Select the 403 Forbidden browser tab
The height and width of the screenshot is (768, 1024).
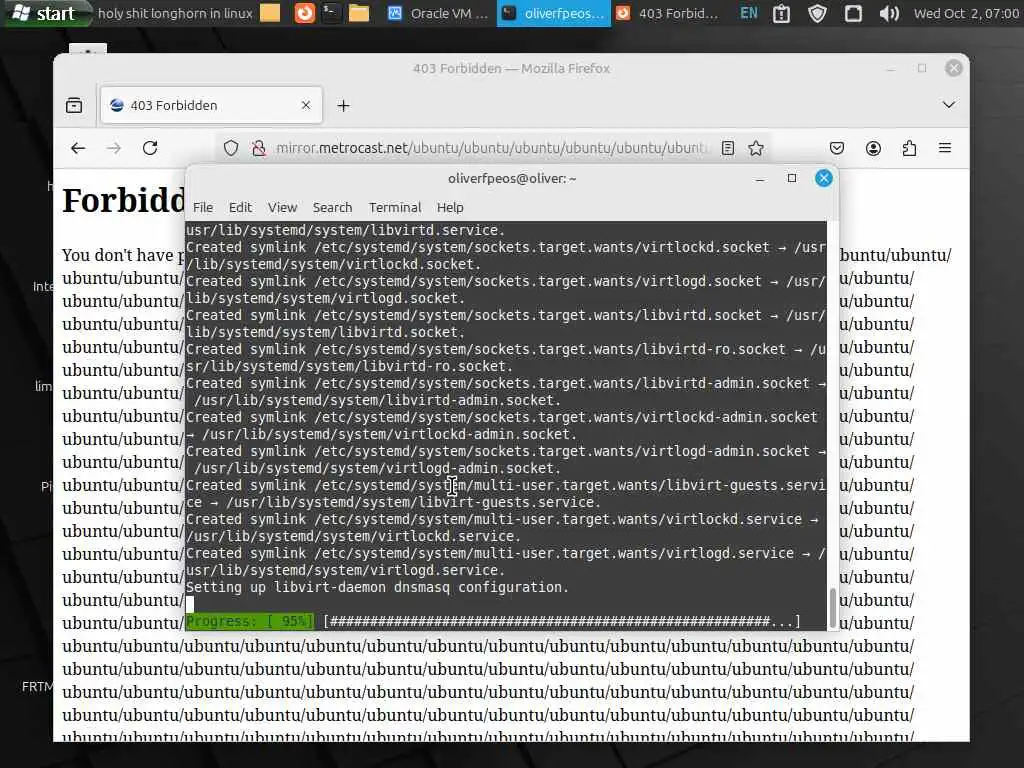point(211,105)
